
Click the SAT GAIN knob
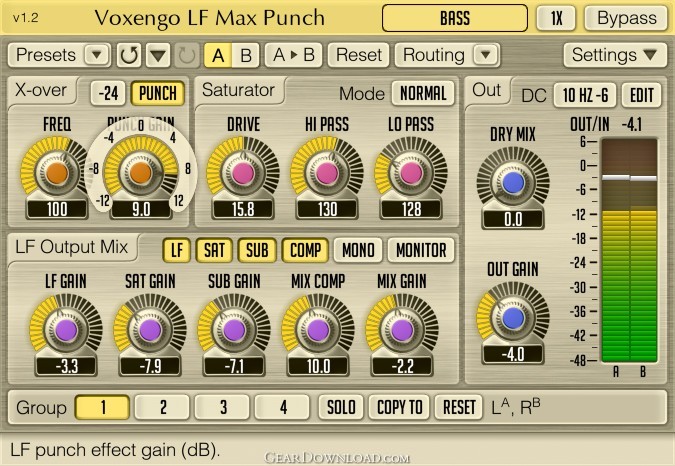150,330
